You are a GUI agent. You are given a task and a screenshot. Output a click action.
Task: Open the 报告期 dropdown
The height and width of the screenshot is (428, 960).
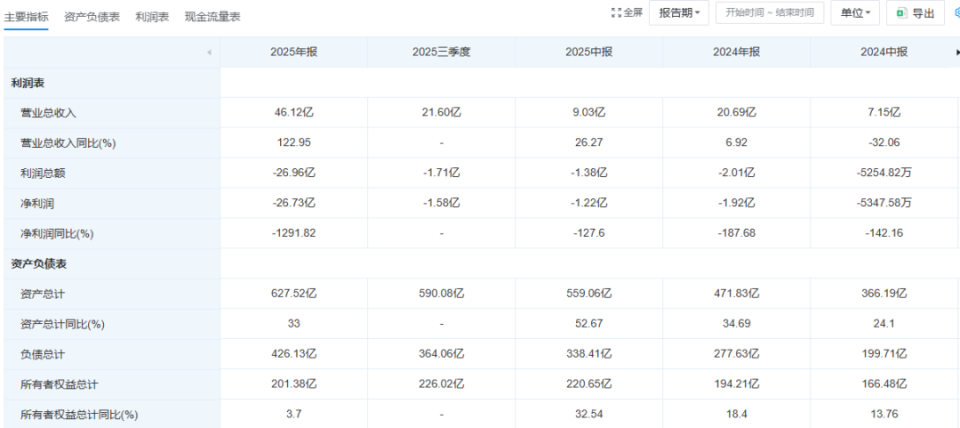coord(679,13)
